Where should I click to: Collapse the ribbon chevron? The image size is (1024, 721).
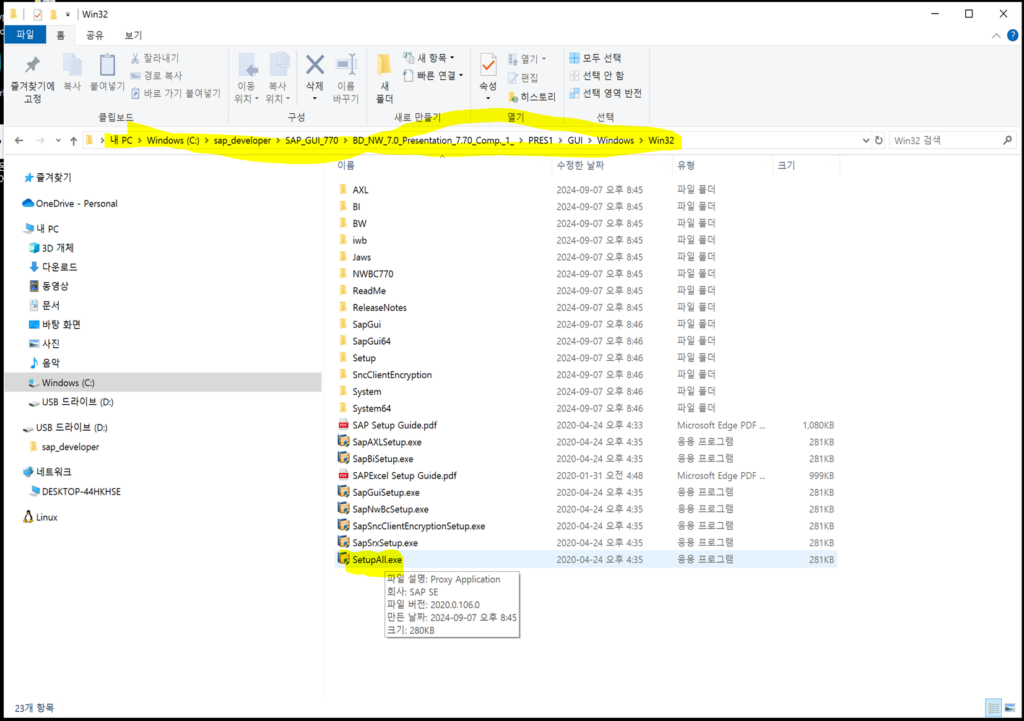point(996,36)
